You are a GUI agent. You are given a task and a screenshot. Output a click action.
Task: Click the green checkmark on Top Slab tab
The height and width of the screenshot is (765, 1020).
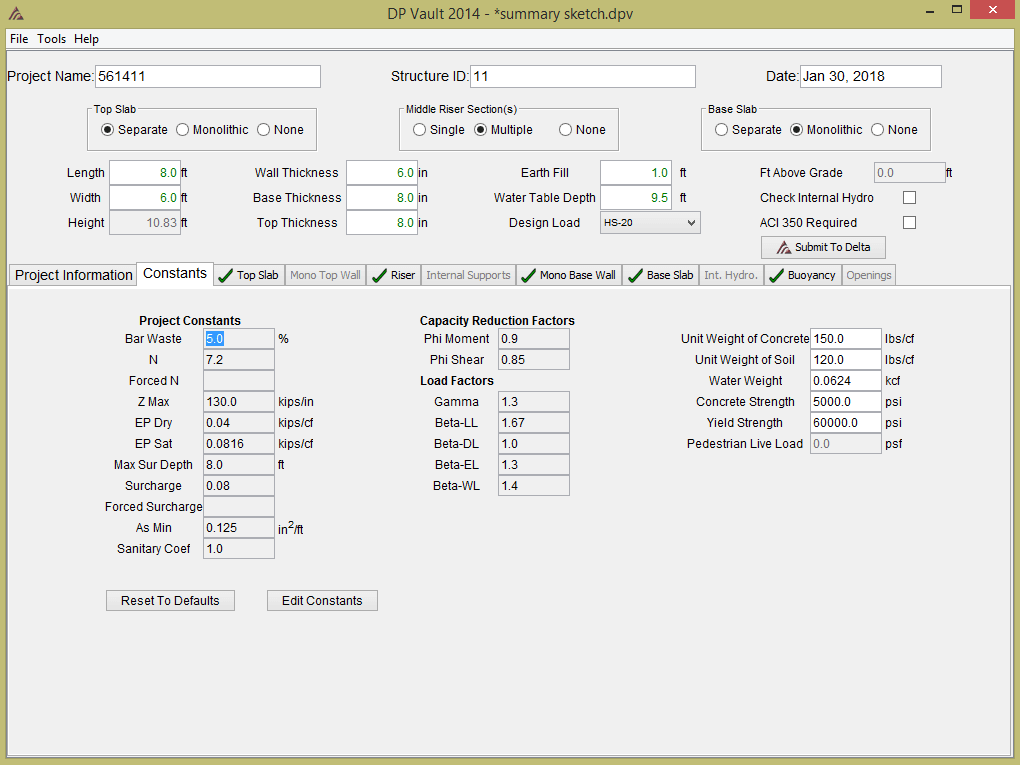point(225,276)
